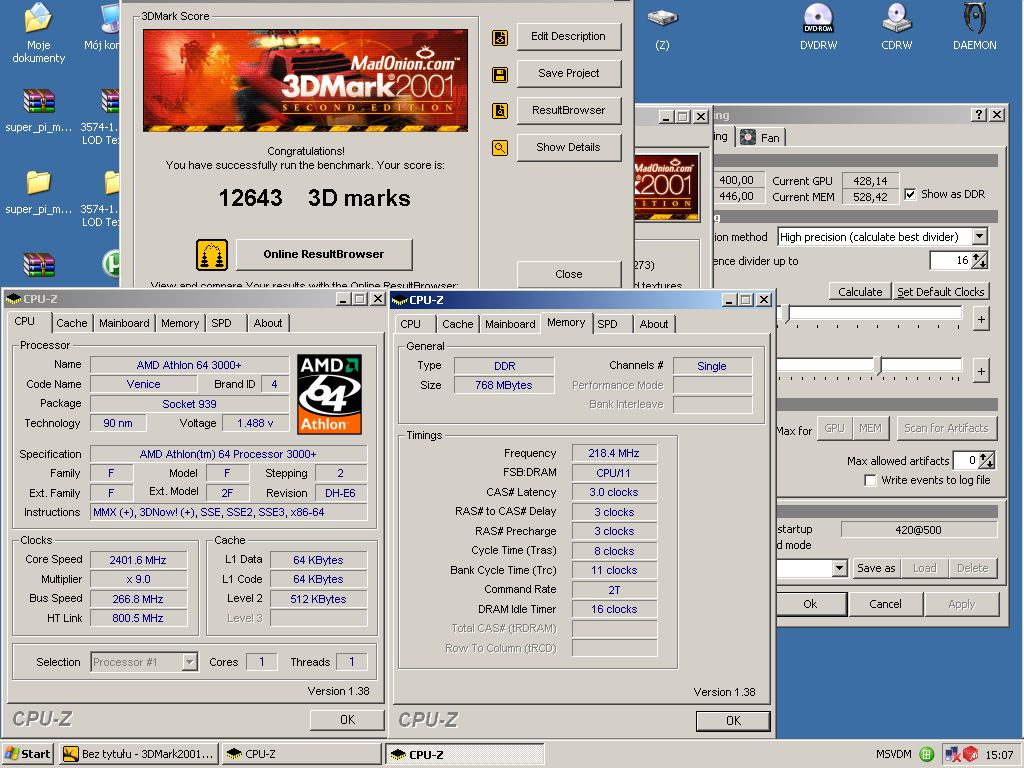Select the CDRW drive desktop icon
Screen dimensions: 1024x768
coord(897,18)
